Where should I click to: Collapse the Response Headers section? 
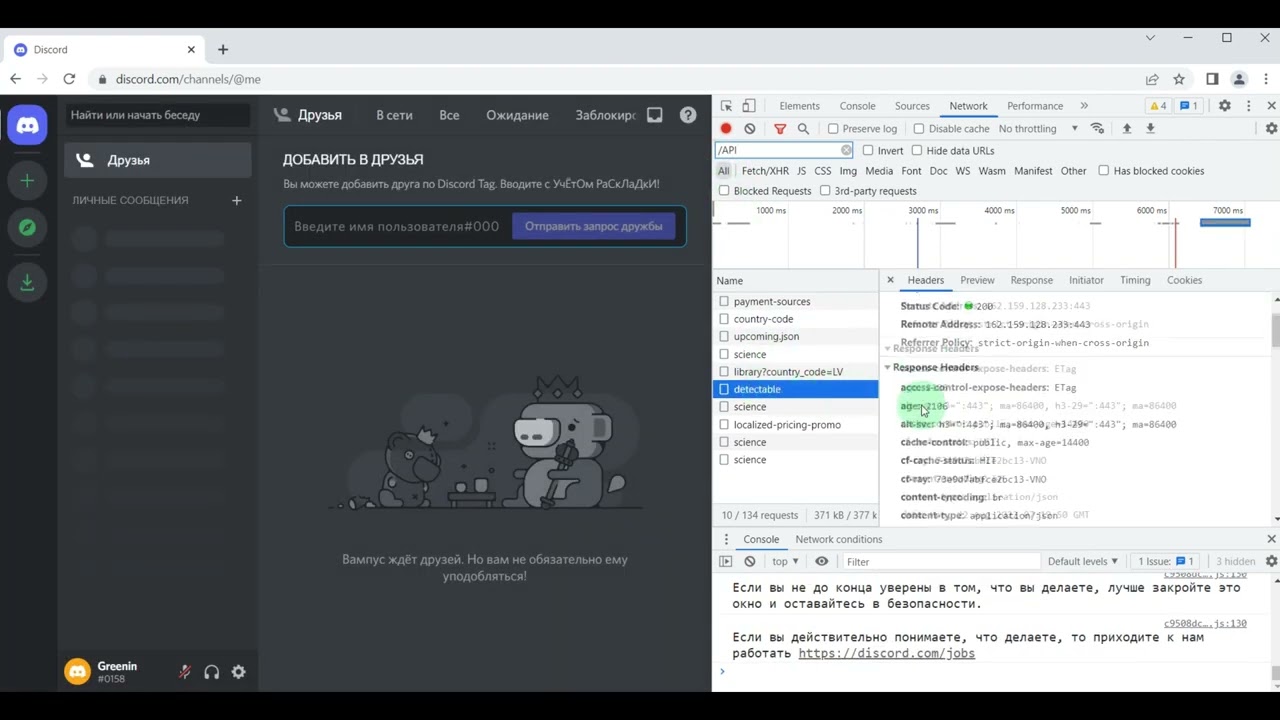[930, 368]
